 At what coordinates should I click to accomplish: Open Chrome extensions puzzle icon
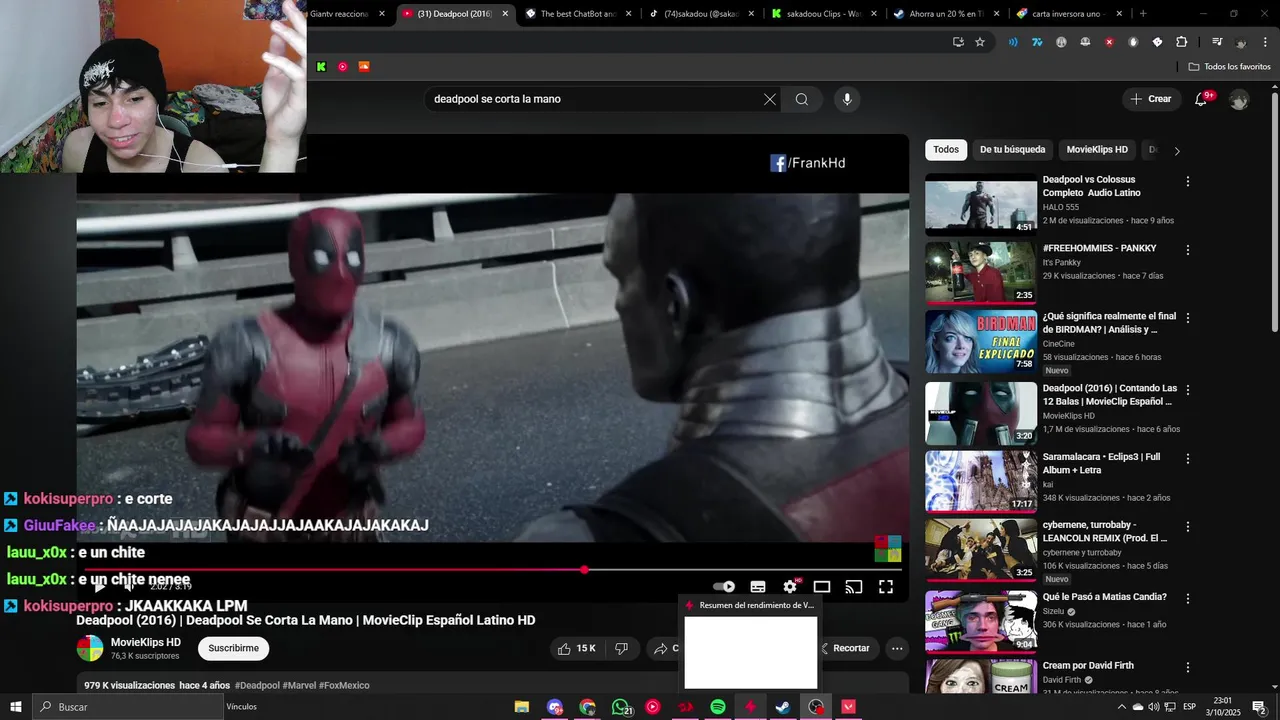1182,42
